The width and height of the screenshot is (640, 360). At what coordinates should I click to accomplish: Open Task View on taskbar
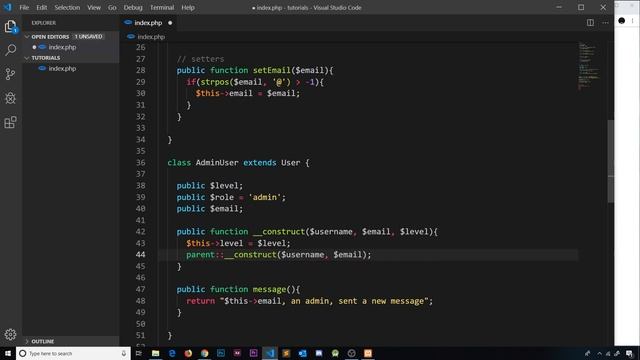139,353
